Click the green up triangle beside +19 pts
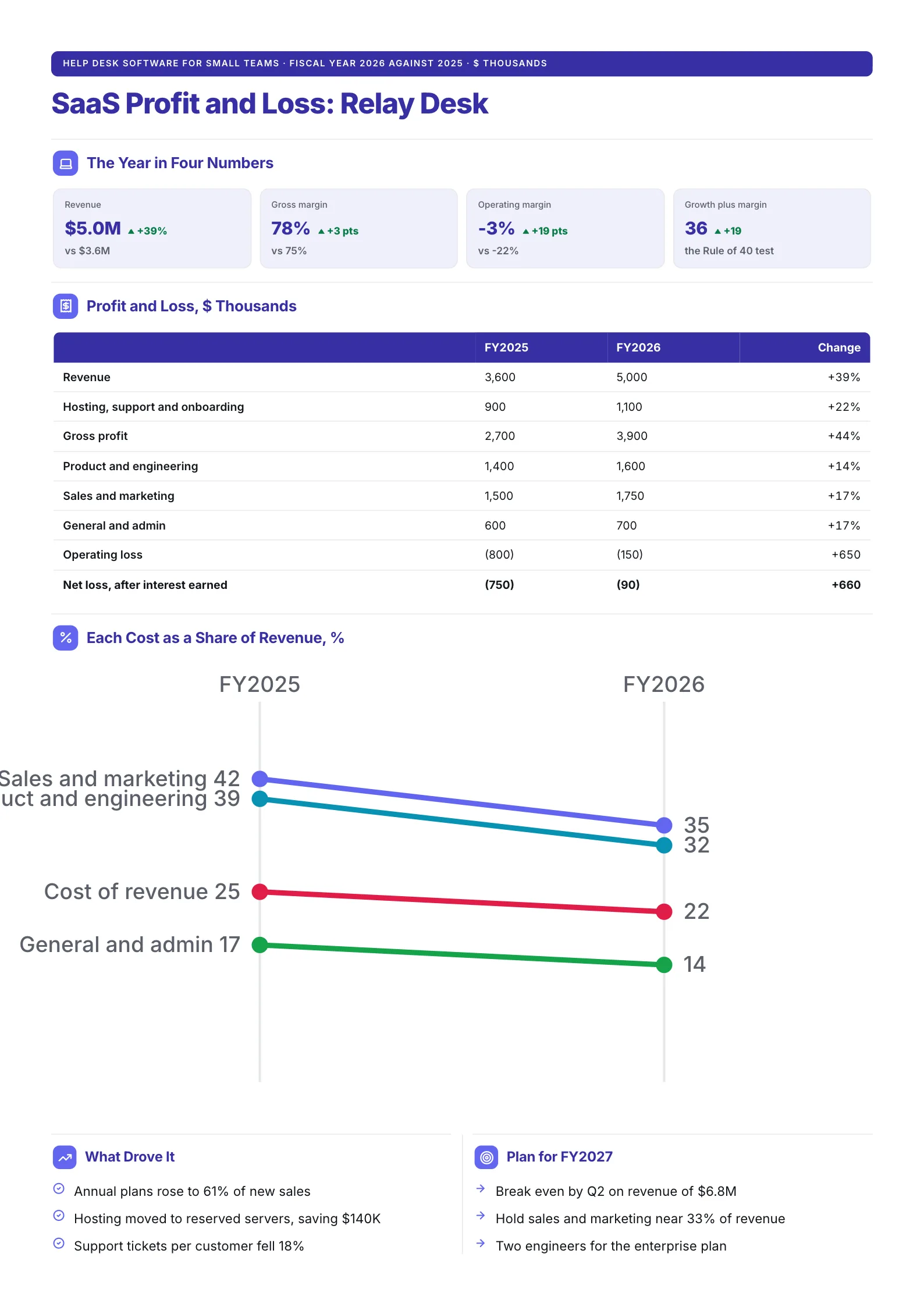The width and height of the screenshot is (924, 1307). 526,232
